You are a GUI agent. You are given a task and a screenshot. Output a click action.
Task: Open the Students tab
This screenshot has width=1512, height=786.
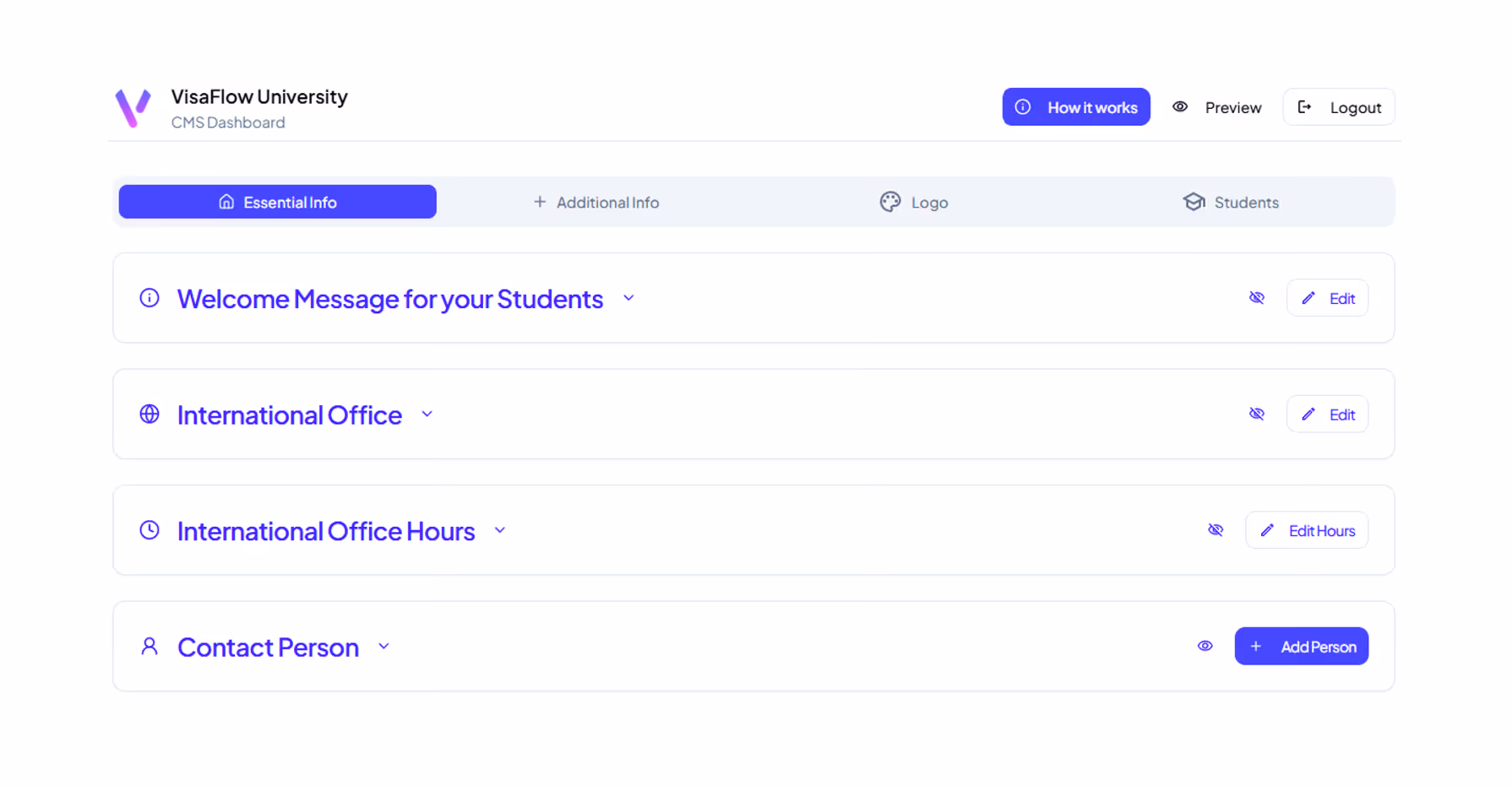1231,202
